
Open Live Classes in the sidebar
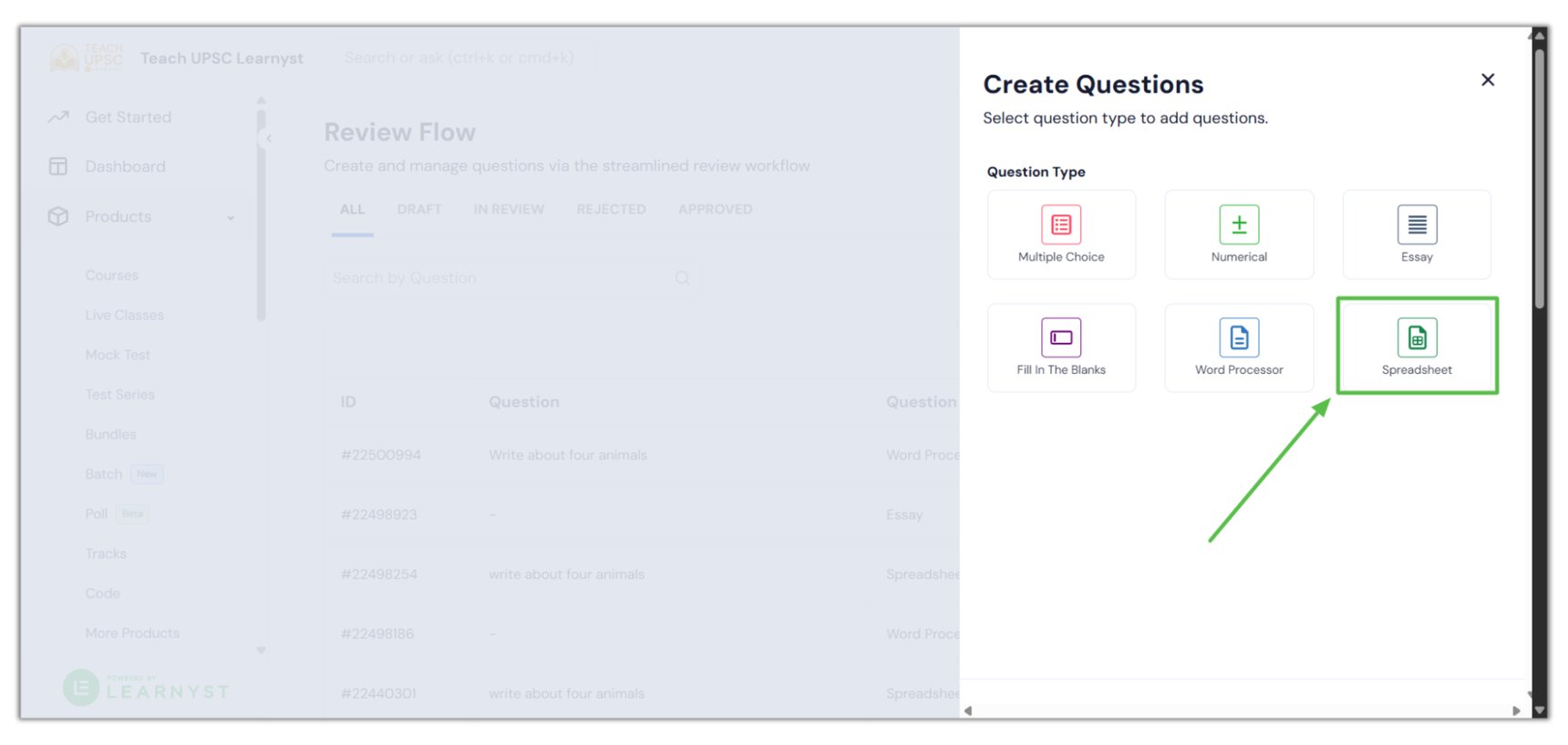pyautogui.click(x=124, y=315)
